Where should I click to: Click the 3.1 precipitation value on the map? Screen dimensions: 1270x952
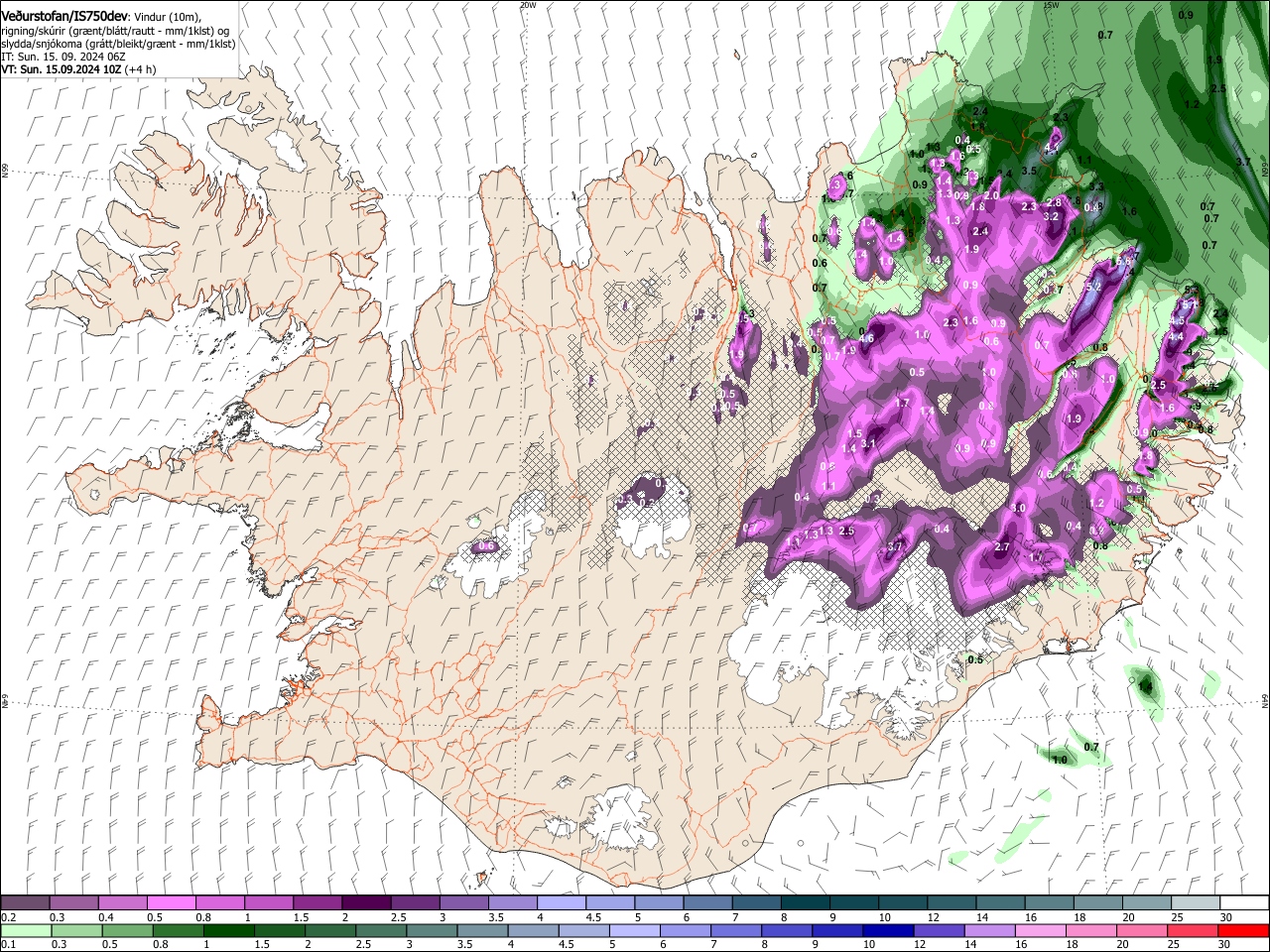[869, 443]
